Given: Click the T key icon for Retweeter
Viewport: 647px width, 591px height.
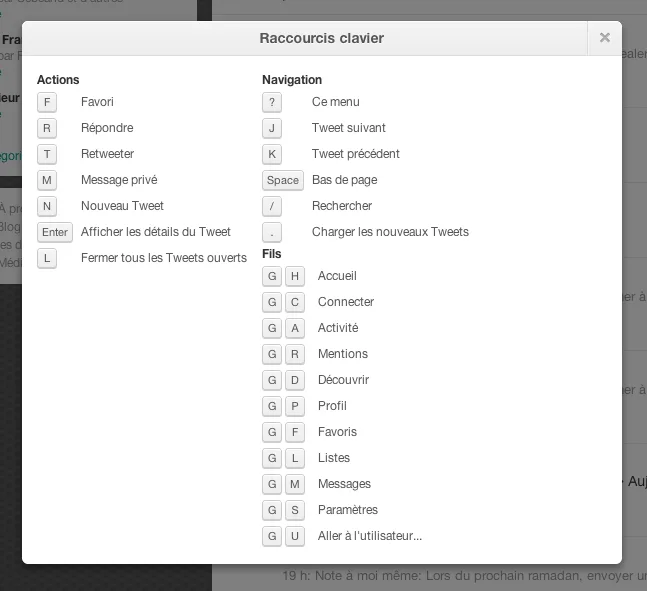Looking at the screenshot, I should pos(47,154).
